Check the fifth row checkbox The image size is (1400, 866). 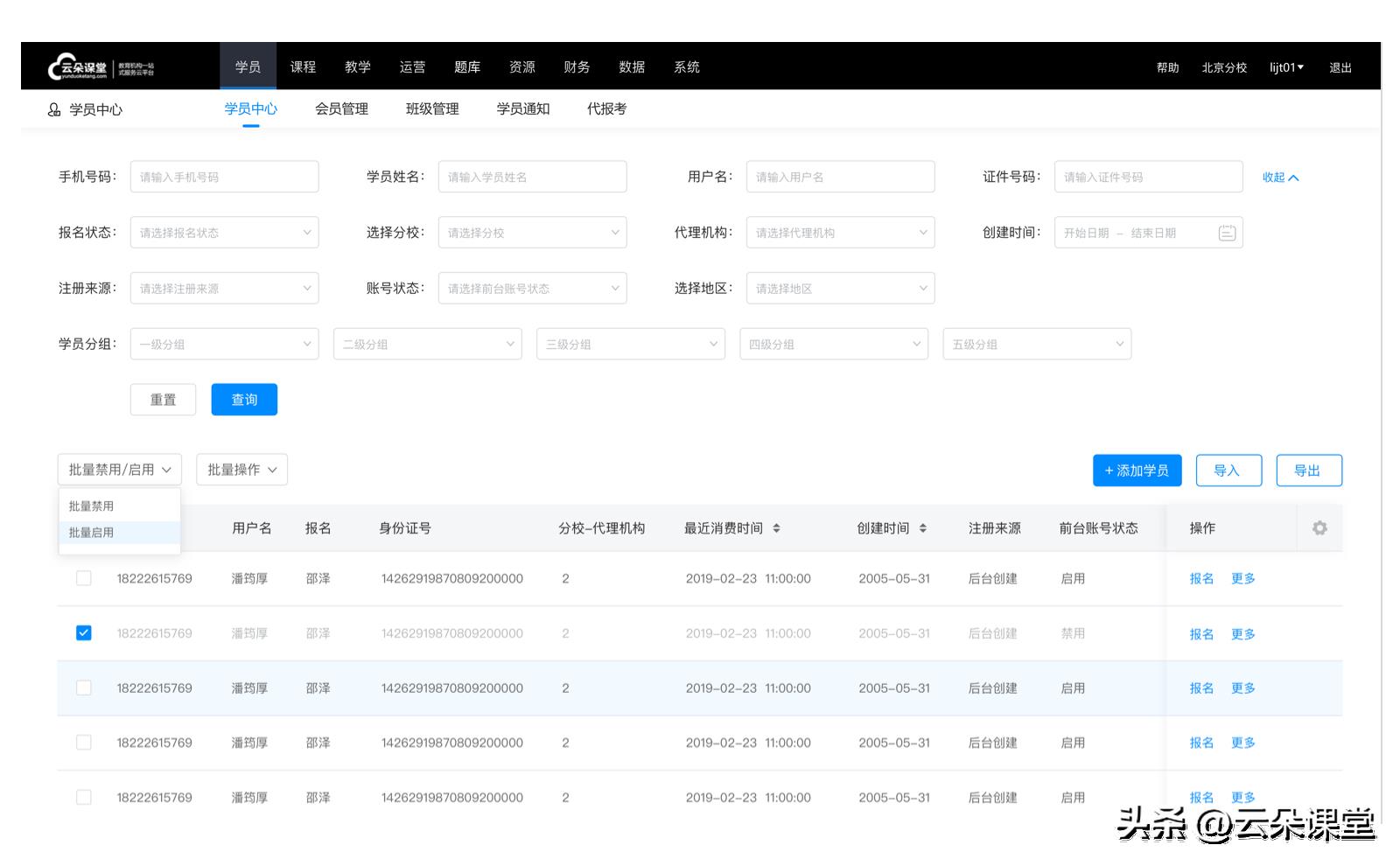coord(84,797)
